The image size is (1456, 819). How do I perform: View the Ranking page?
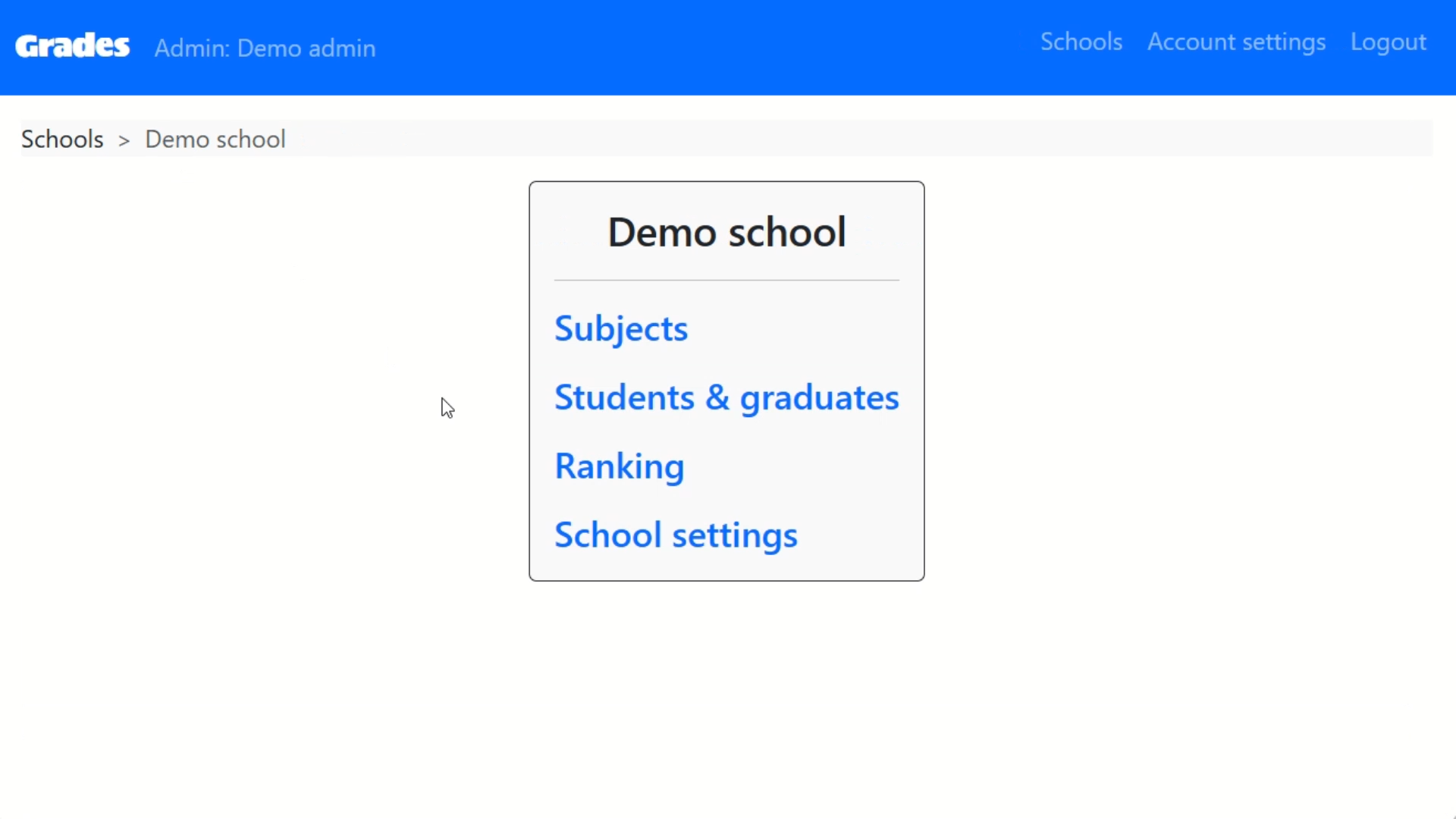click(x=619, y=466)
